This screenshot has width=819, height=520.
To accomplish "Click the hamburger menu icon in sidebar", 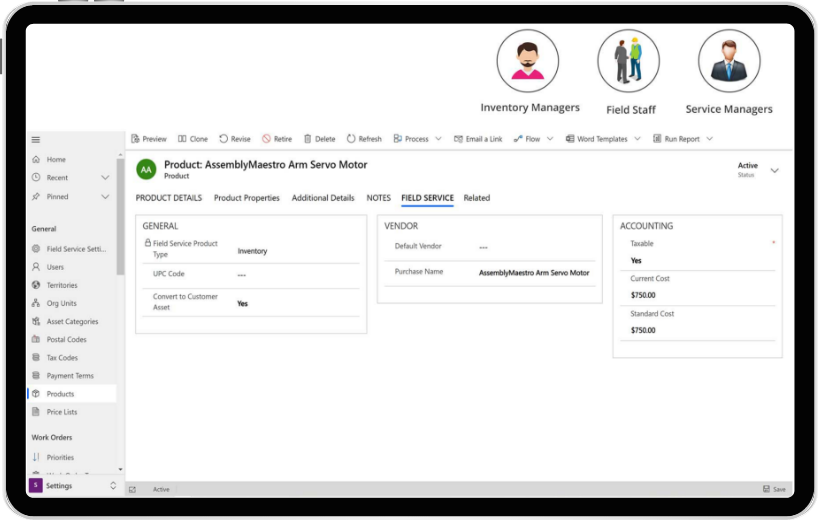I will pos(36,140).
